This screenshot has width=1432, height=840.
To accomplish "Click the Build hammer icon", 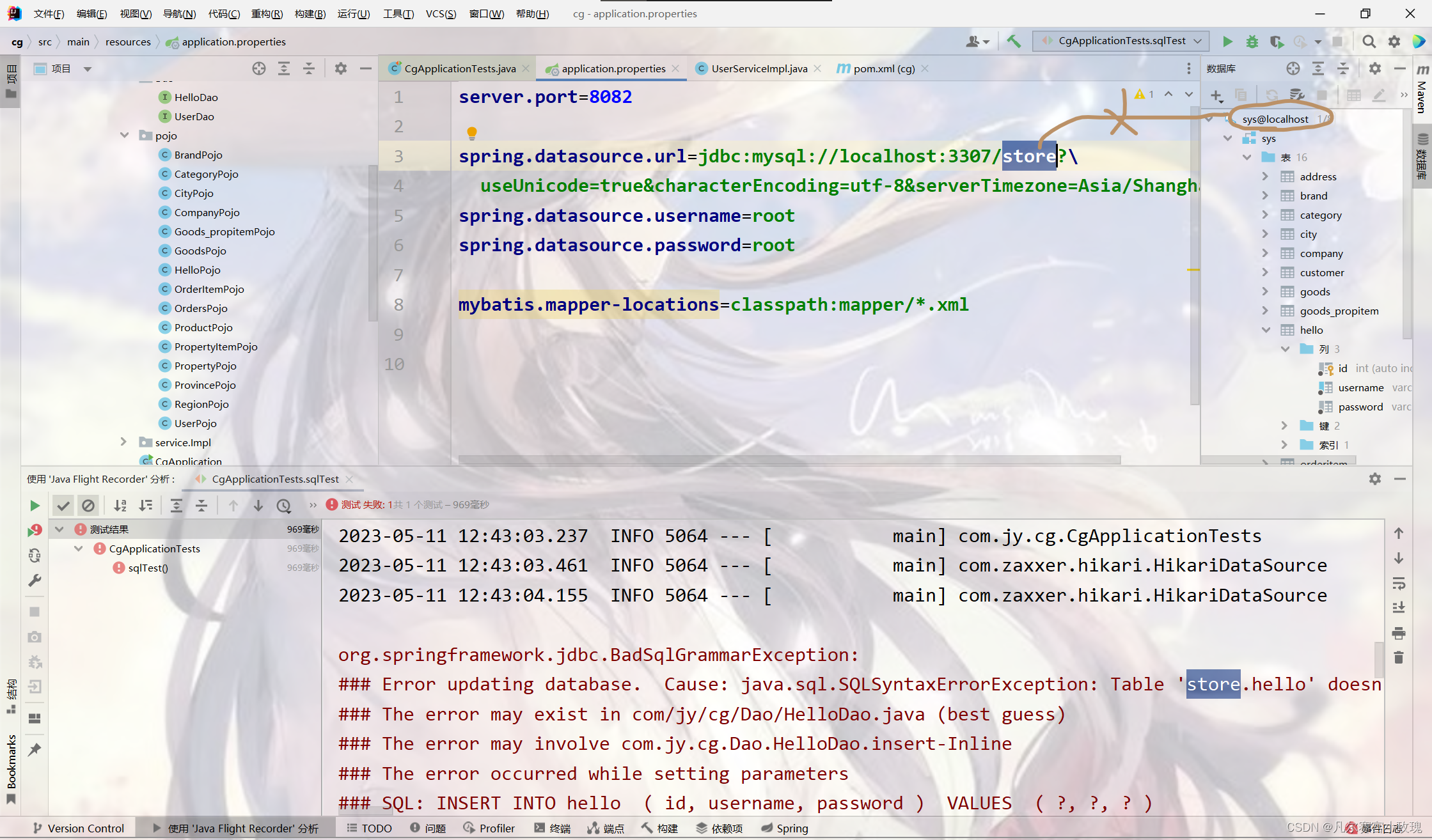I will [x=1014, y=42].
